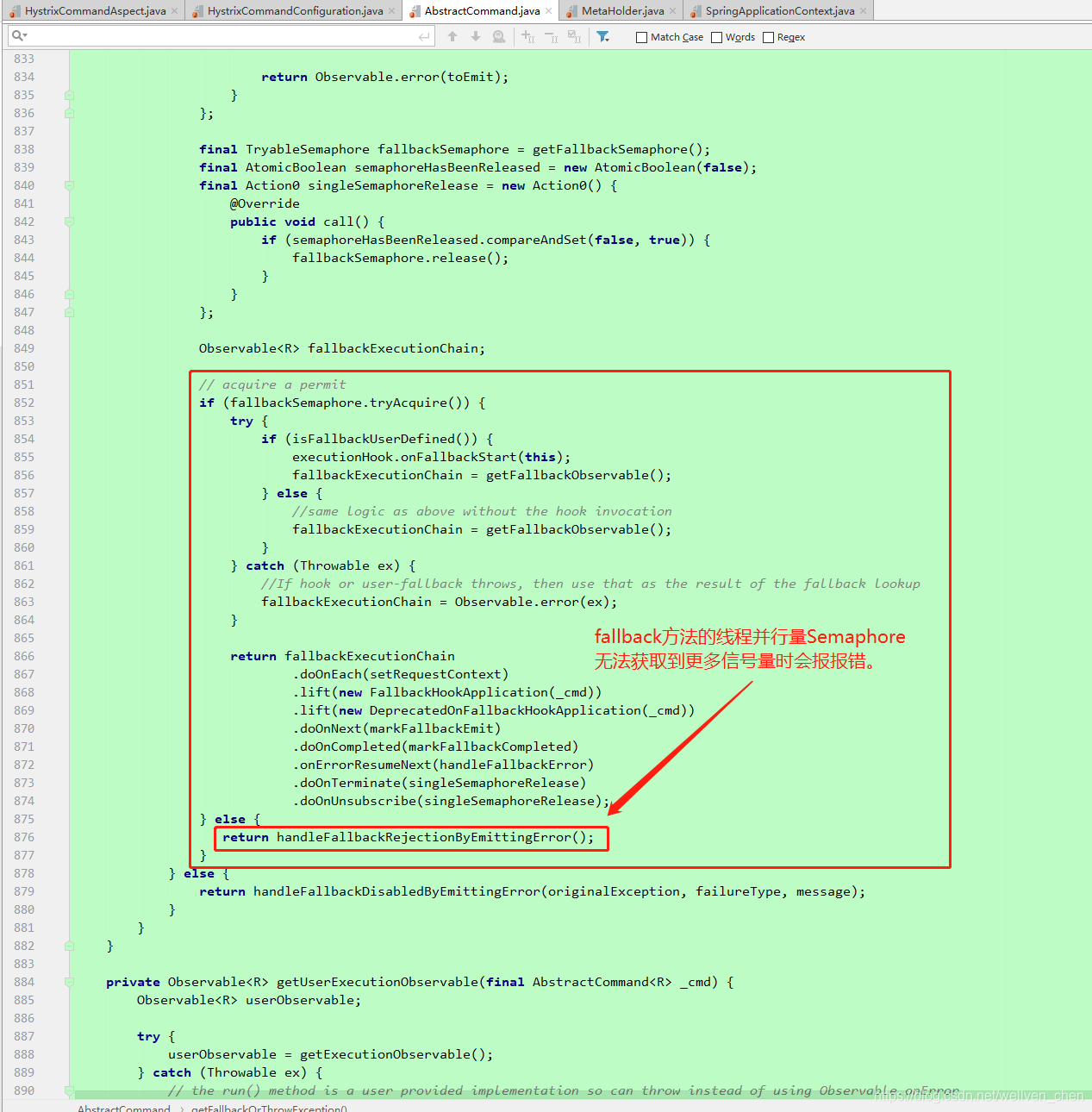Viewport: 1092px width, 1112px height.
Task: Click the find all usages icon
Action: [499, 36]
